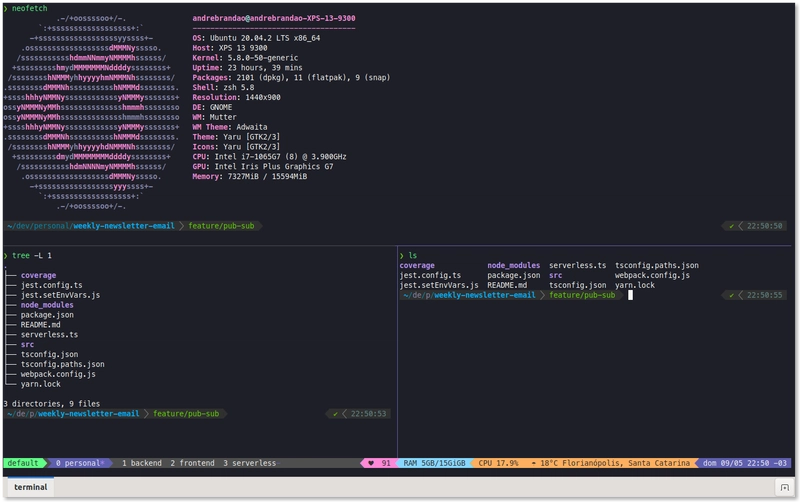Click the 'Kernel: 5.8.0-50-generic' line
Image resolution: width=800 pixels, height=502 pixels.
[x=245, y=58]
